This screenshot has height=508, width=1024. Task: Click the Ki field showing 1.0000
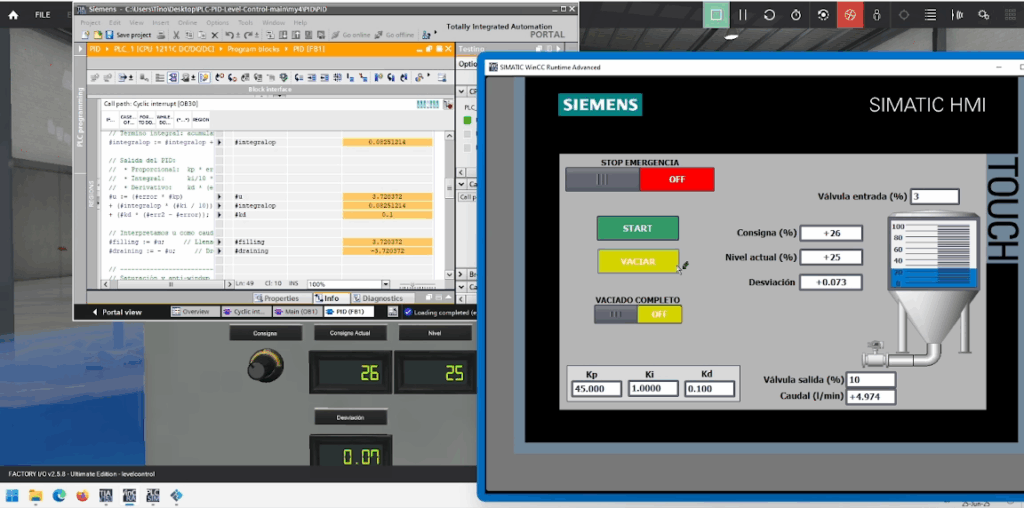[653, 389]
